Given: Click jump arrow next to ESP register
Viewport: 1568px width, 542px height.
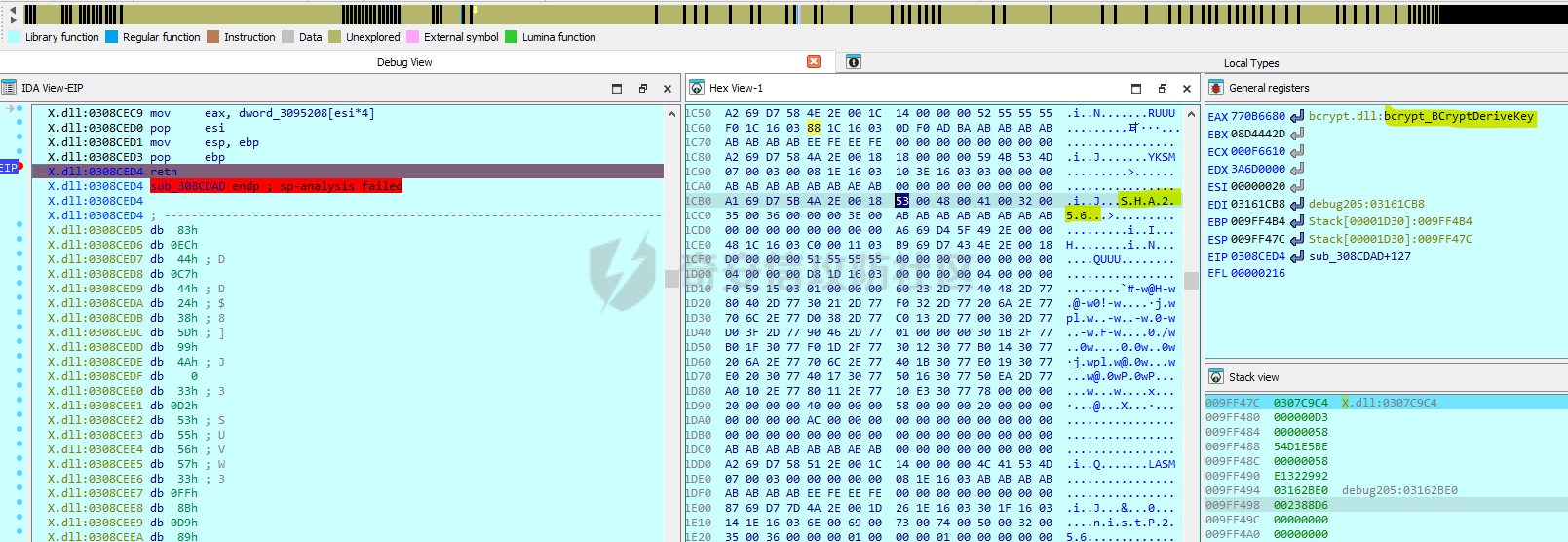Looking at the screenshot, I should click(x=1297, y=239).
